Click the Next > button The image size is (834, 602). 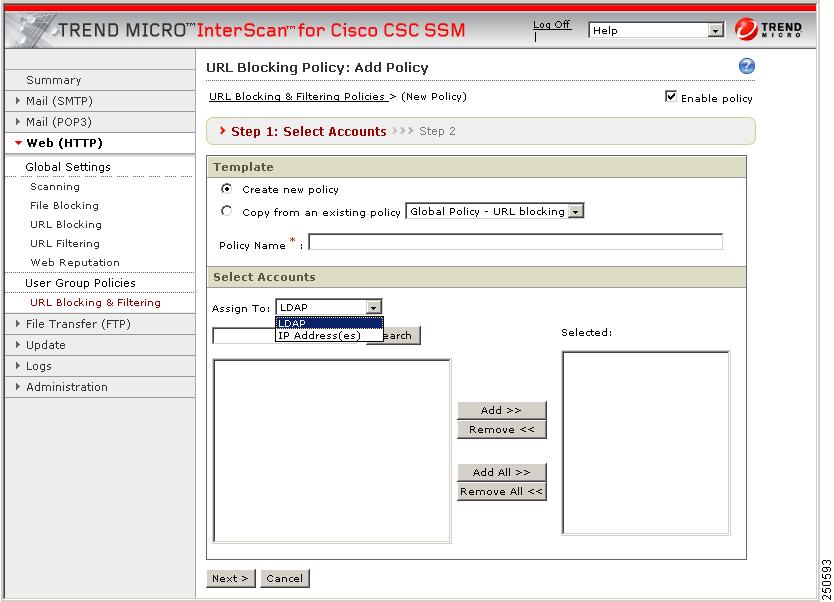click(230, 578)
